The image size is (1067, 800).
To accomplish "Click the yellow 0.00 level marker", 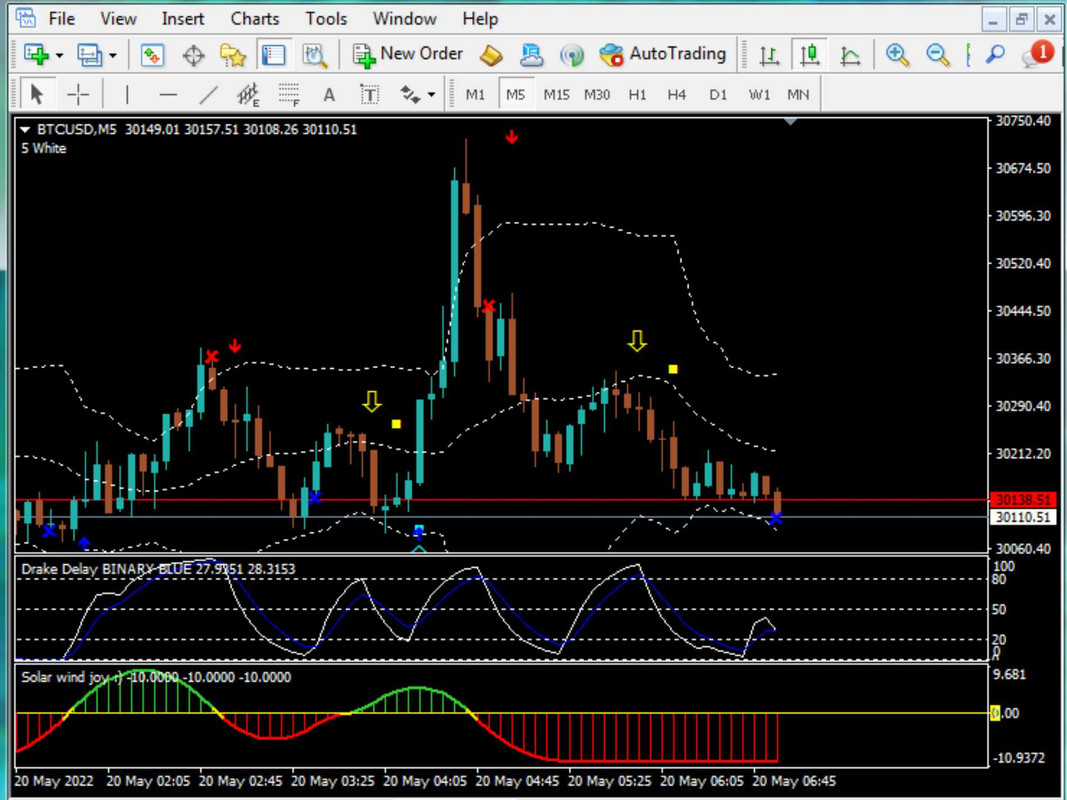I will (1004, 713).
